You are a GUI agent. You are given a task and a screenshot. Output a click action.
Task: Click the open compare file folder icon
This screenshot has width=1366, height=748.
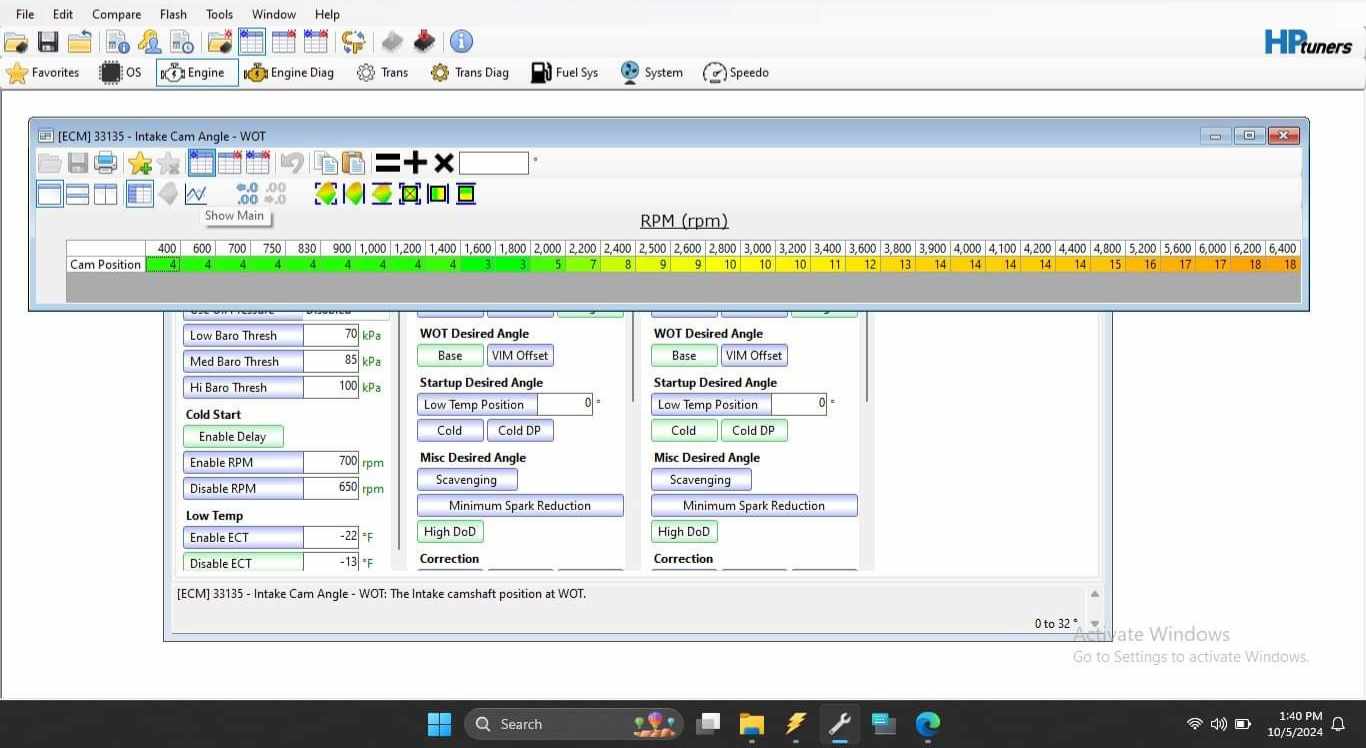[x=220, y=42]
